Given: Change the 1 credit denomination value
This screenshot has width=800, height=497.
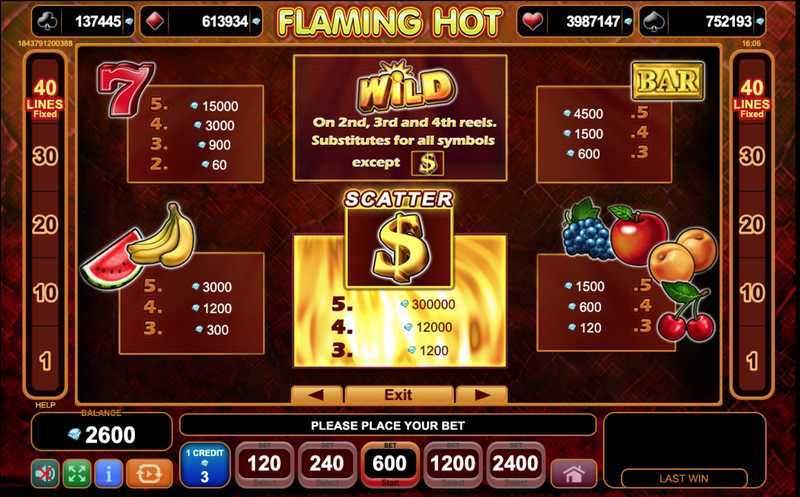Looking at the screenshot, I should click(x=205, y=465).
